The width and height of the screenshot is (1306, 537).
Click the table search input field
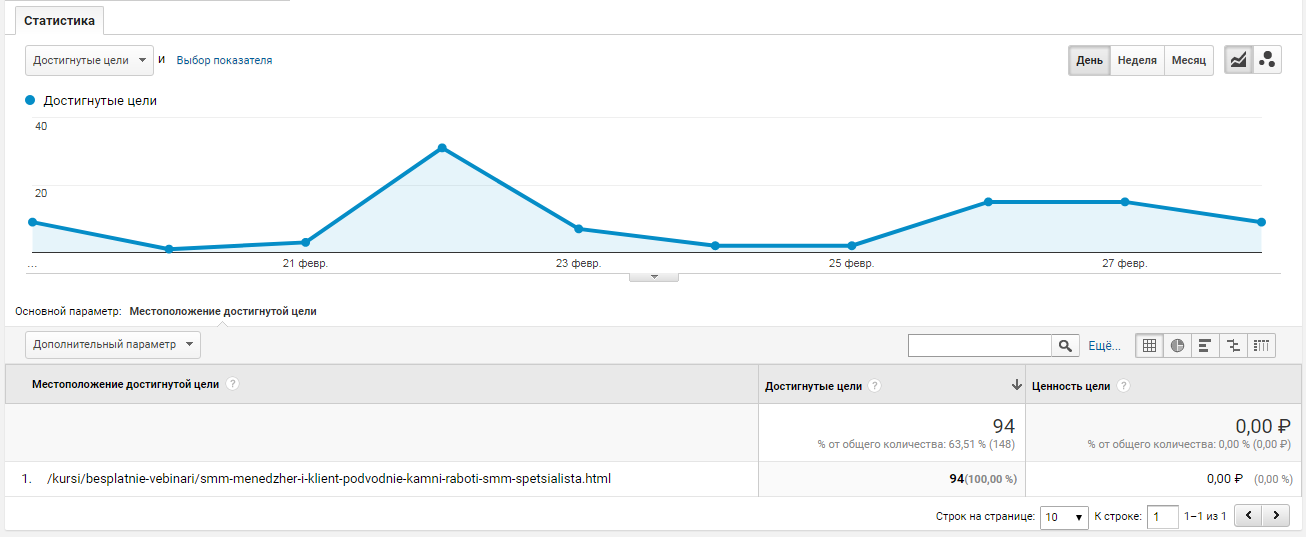979,346
